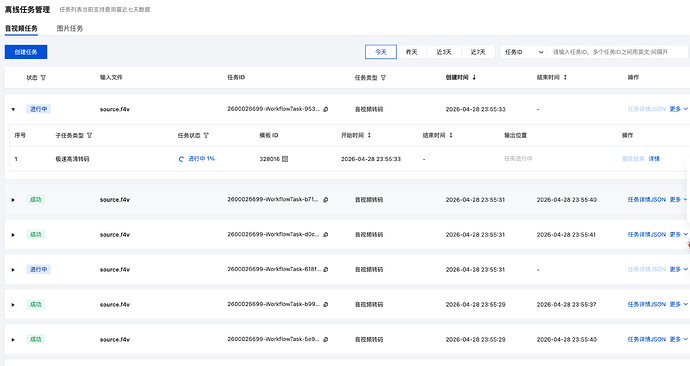
Task: View 任务详情JSON for WorkflowTask-d0c
Action: [646, 234]
